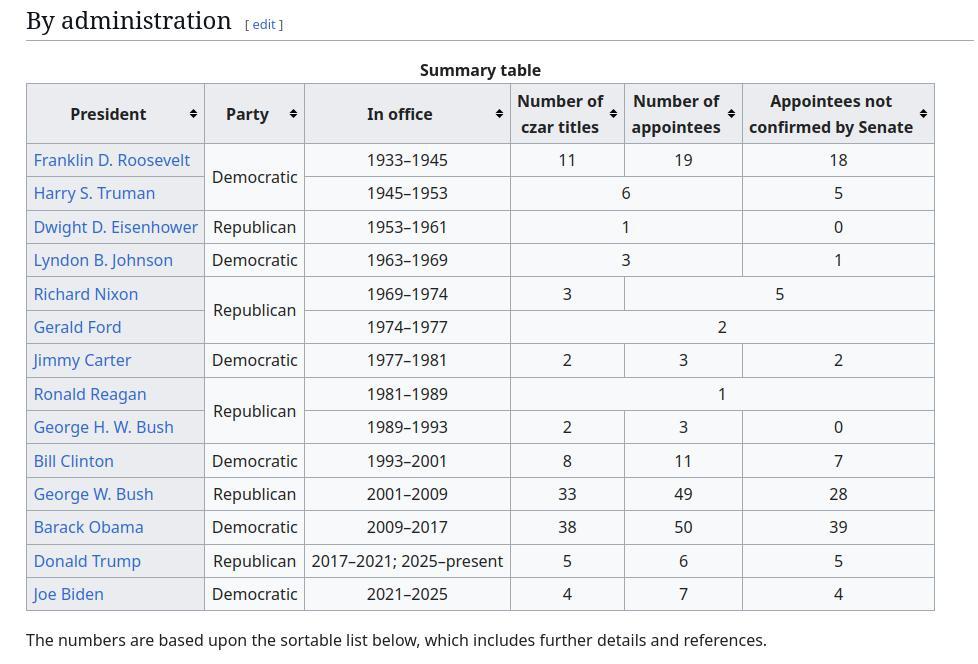
Task: Click the Party column sort arrows
Action: click(x=293, y=114)
